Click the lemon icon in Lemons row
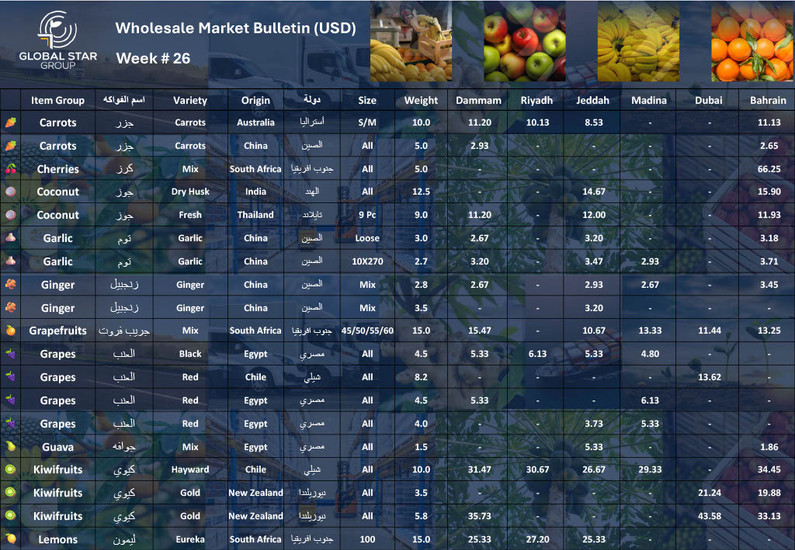 (10, 539)
